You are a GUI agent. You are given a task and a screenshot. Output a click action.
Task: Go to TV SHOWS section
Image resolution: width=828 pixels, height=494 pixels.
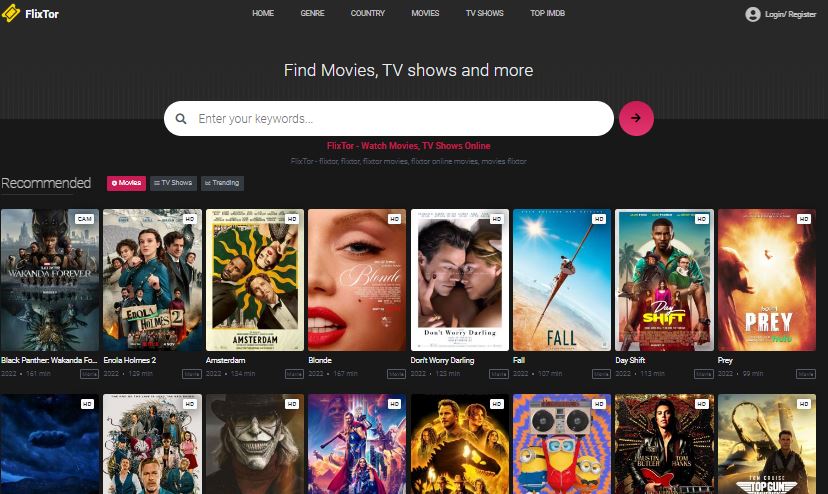pyautogui.click(x=484, y=13)
